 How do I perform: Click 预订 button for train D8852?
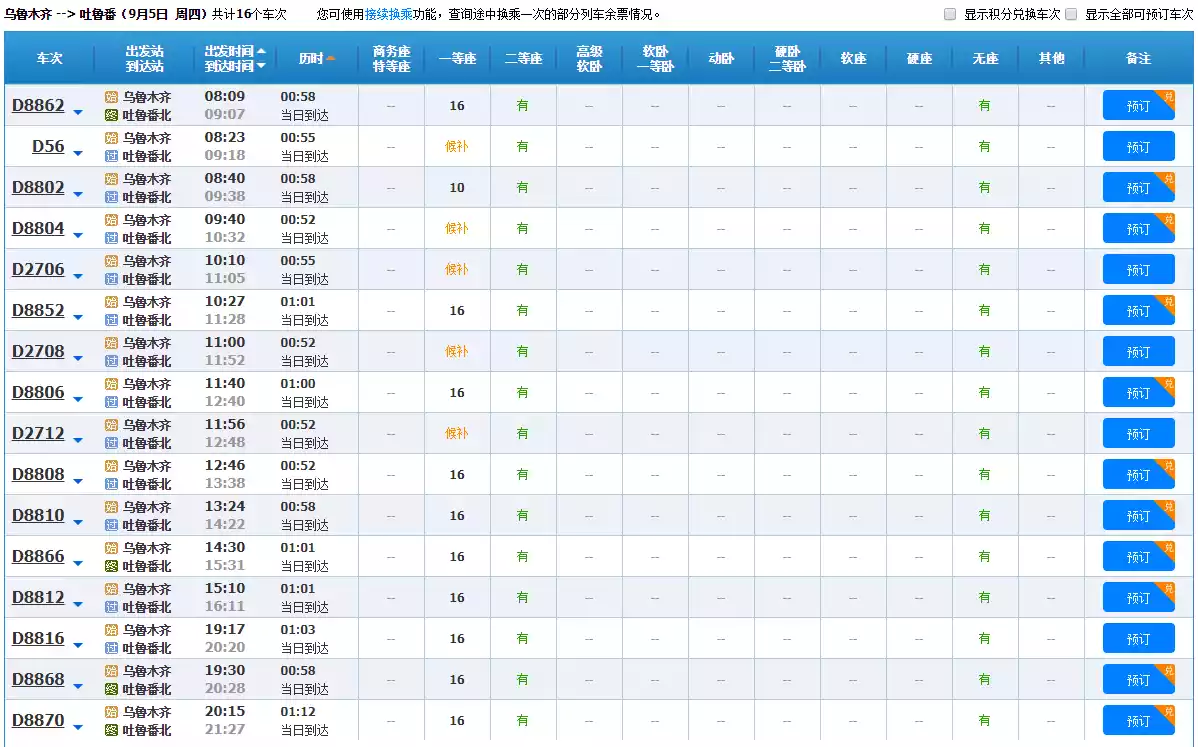click(x=1137, y=311)
